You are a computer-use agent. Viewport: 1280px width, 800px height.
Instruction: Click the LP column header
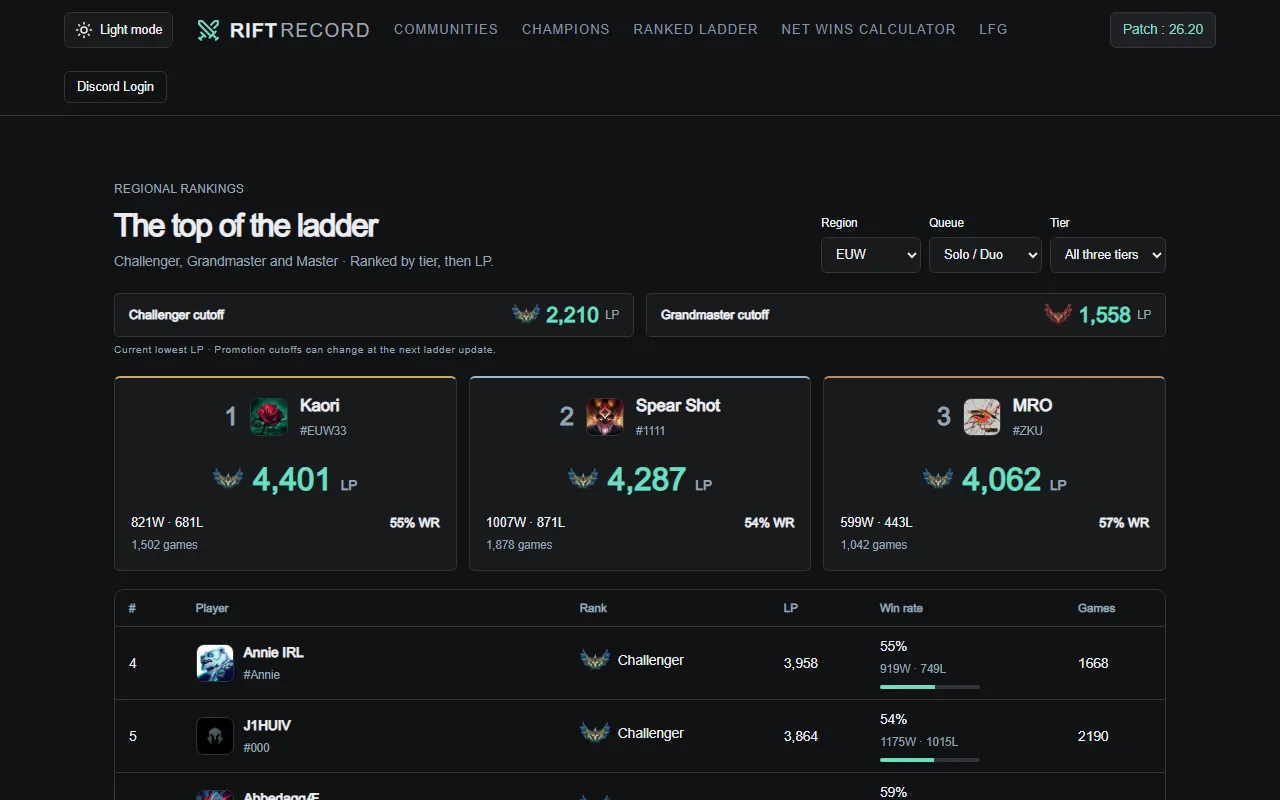791,608
